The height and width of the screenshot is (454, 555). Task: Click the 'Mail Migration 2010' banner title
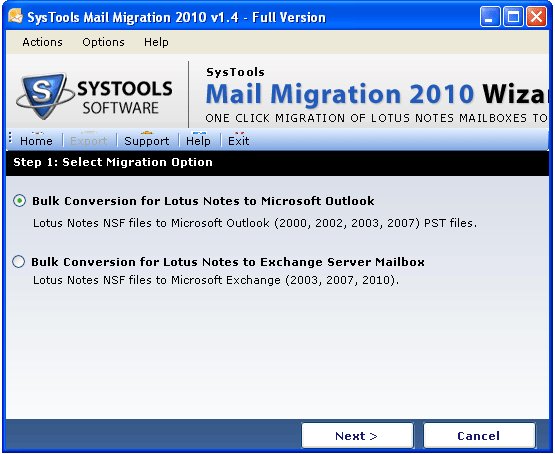tap(340, 94)
